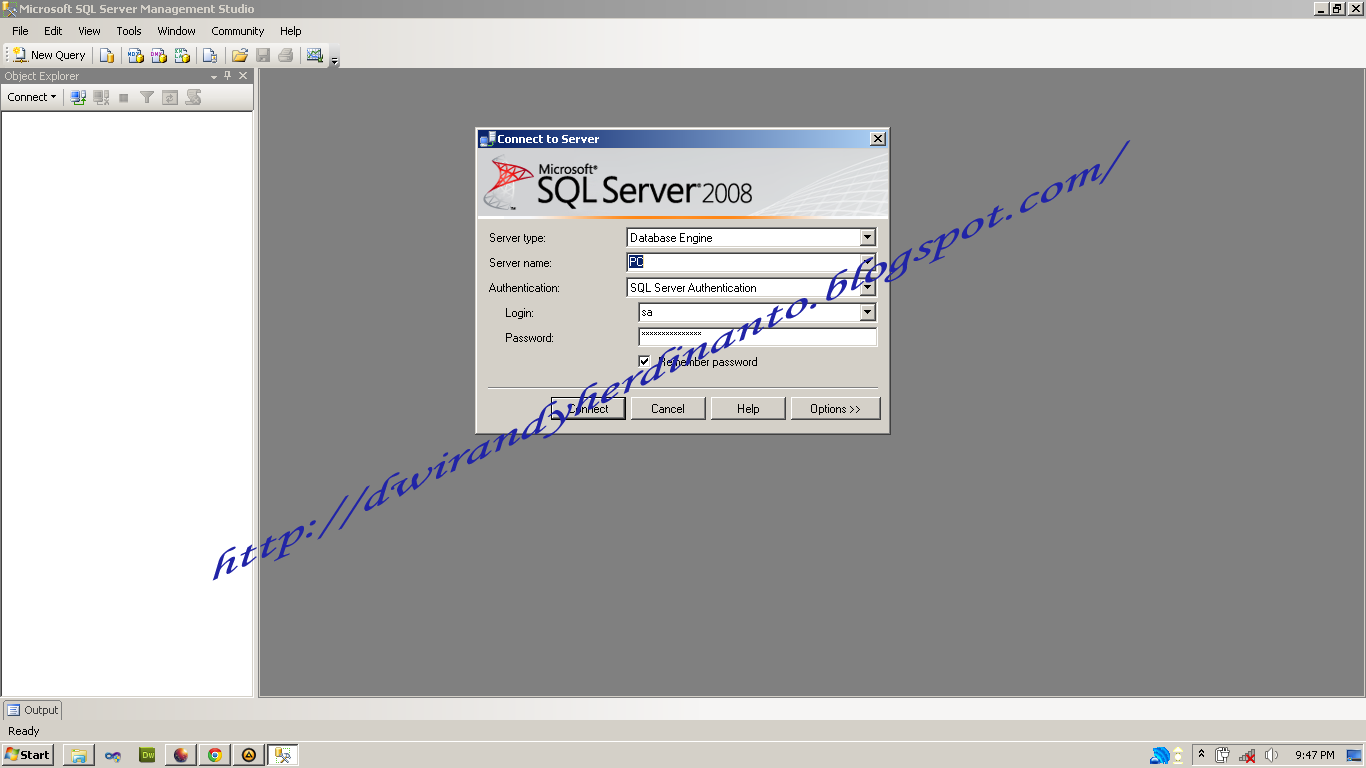Screen dimensions: 1366x768
Task: Launch the Activity Monitor toolbar icon
Action: tap(315, 55)
